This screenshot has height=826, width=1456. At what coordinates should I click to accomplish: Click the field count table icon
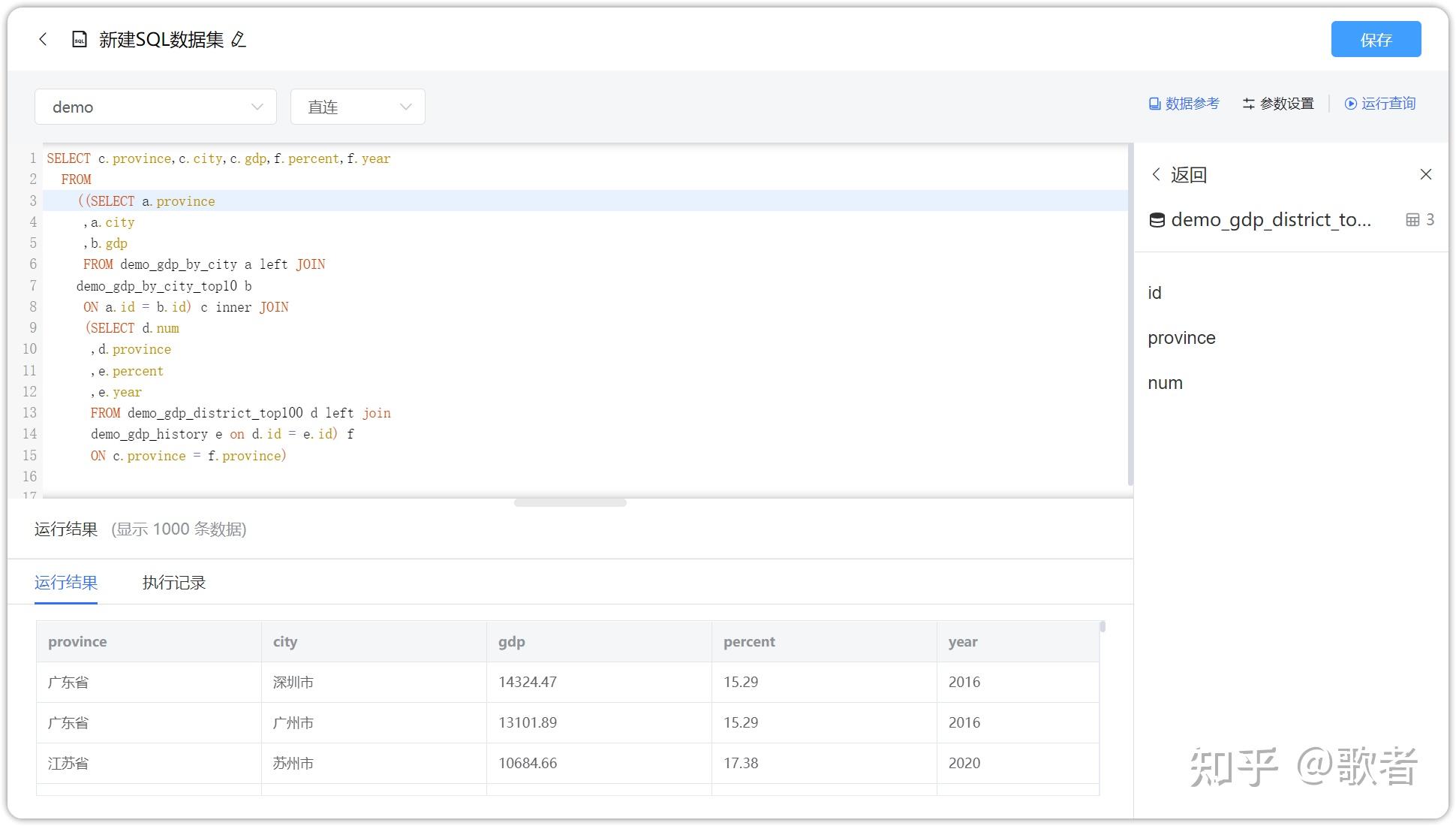pos(1412,220)
